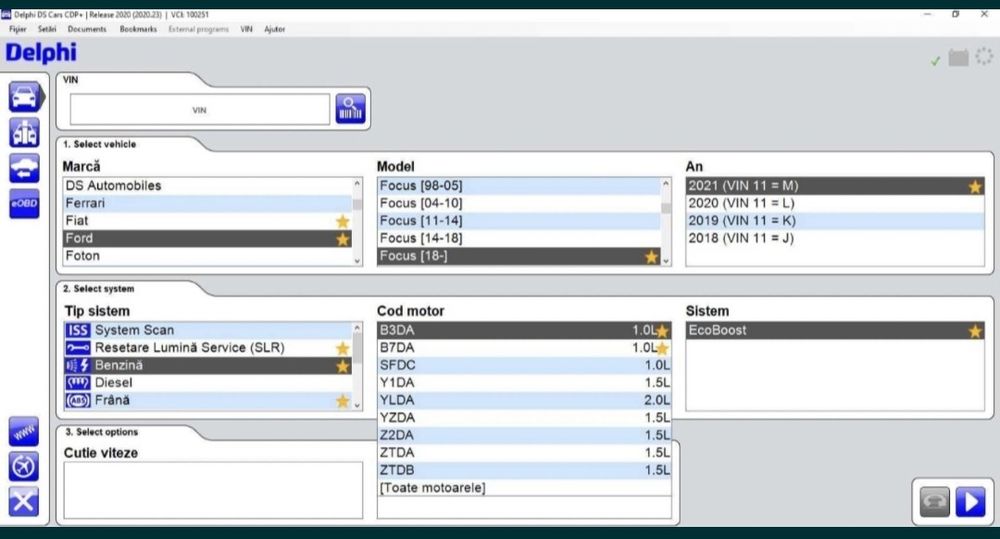Select Focus [04-10] model
The height and width of the screenshot is (539, 1000).
(519, 203)
